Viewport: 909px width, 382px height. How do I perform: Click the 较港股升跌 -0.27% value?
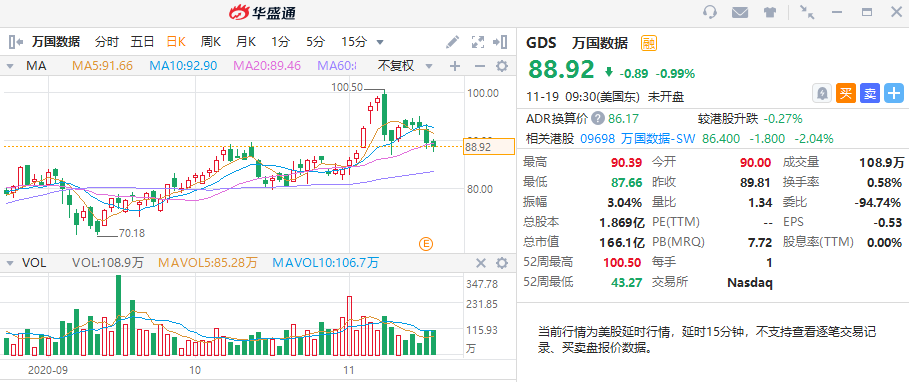(x=783, y=119)
